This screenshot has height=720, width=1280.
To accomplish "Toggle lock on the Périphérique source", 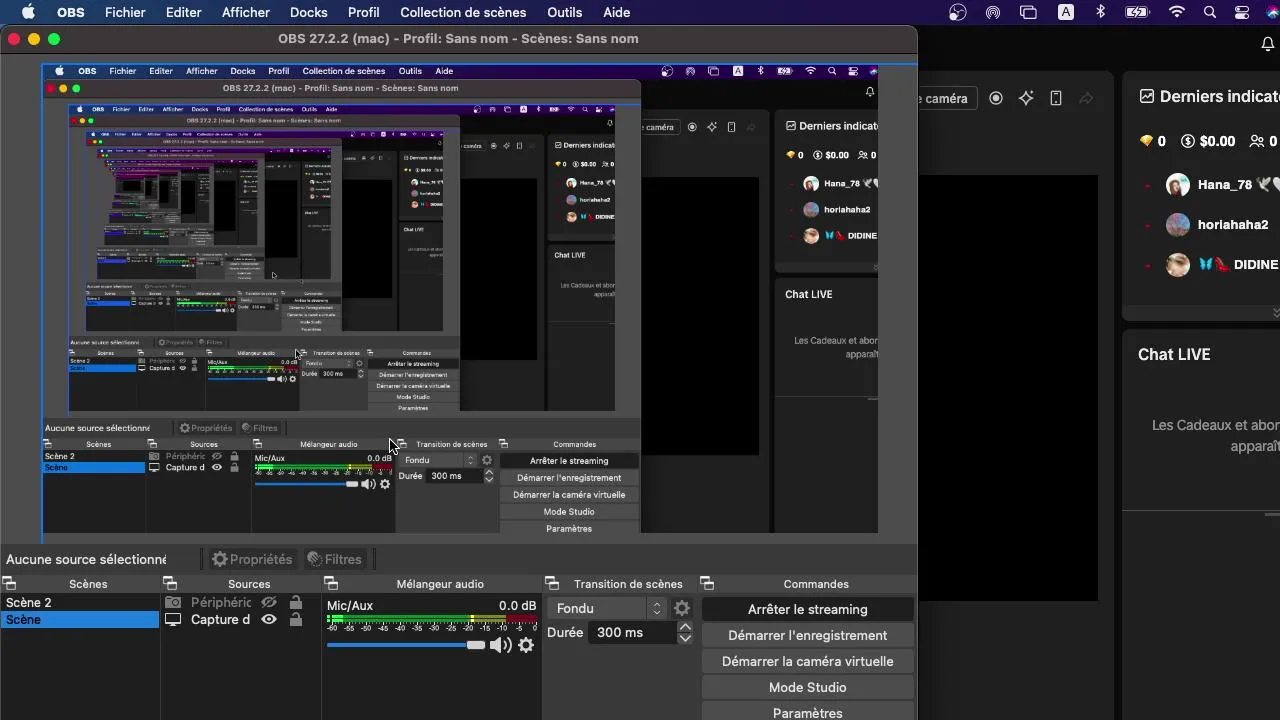I will [296, 603].
